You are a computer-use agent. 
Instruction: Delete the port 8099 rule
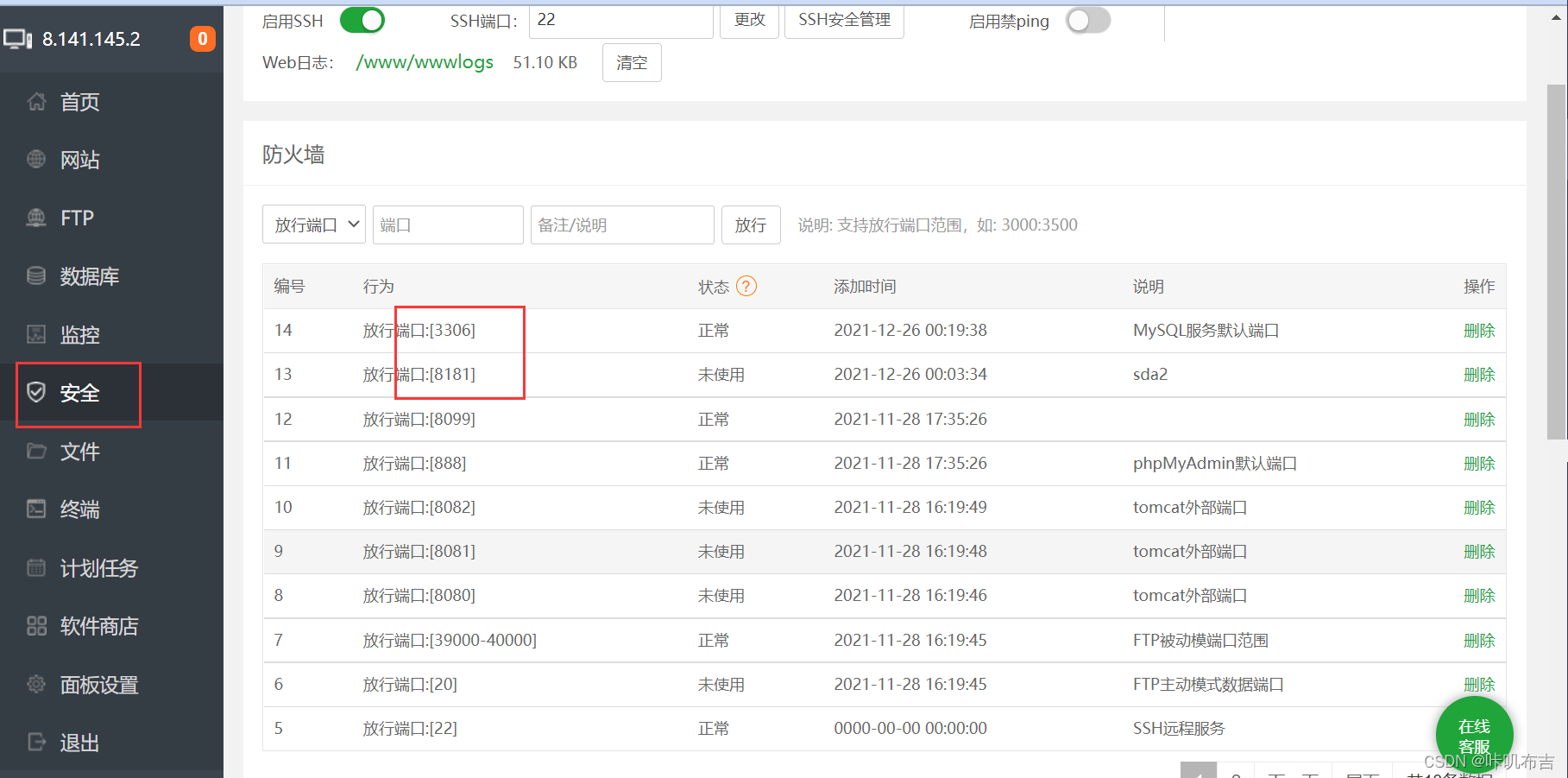coord(1479,420)
